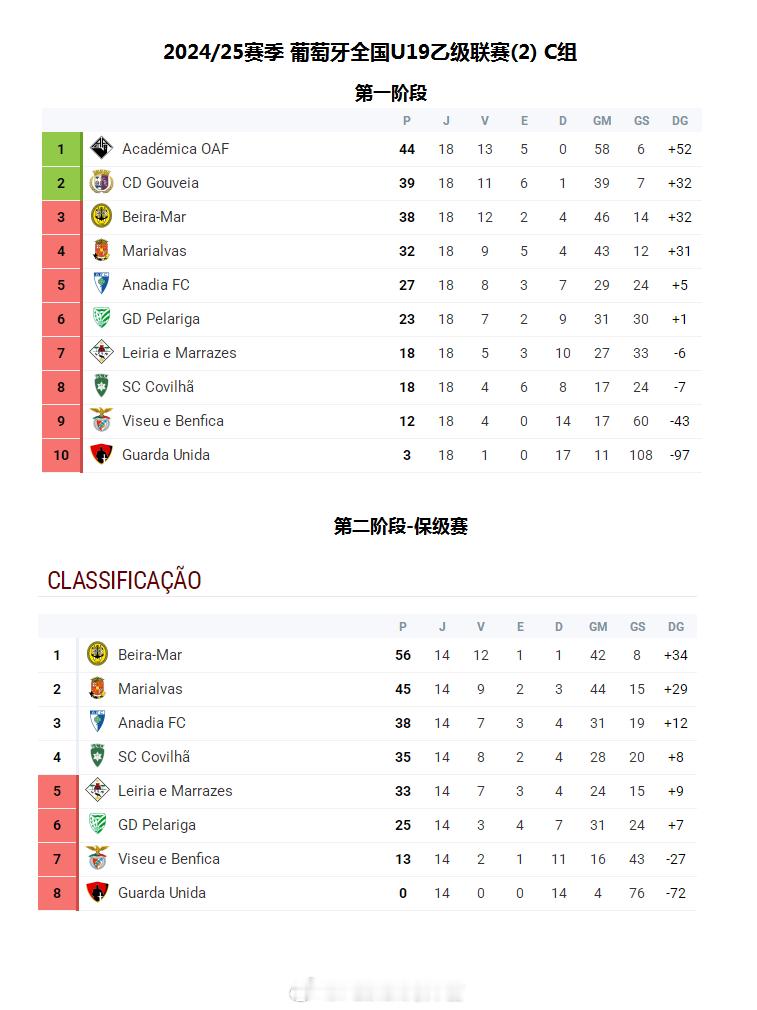
Task: Click the CLASSIFICAÇÃO heading
Action: (124, 580)
